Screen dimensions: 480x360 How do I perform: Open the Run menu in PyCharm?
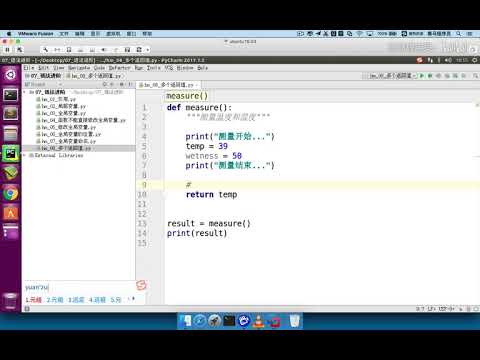[x=139, y=68]
